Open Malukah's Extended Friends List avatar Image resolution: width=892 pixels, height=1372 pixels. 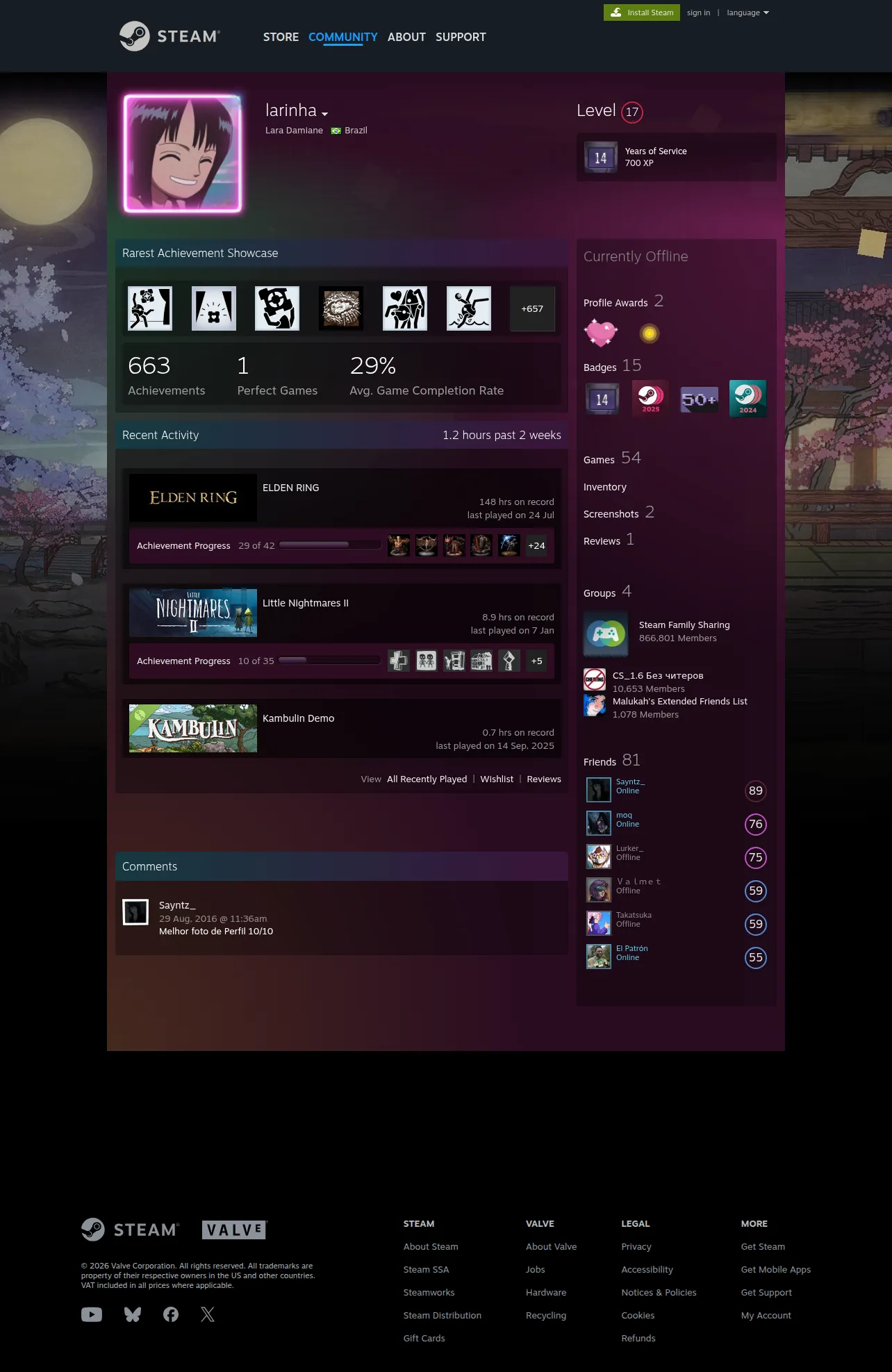595,705
